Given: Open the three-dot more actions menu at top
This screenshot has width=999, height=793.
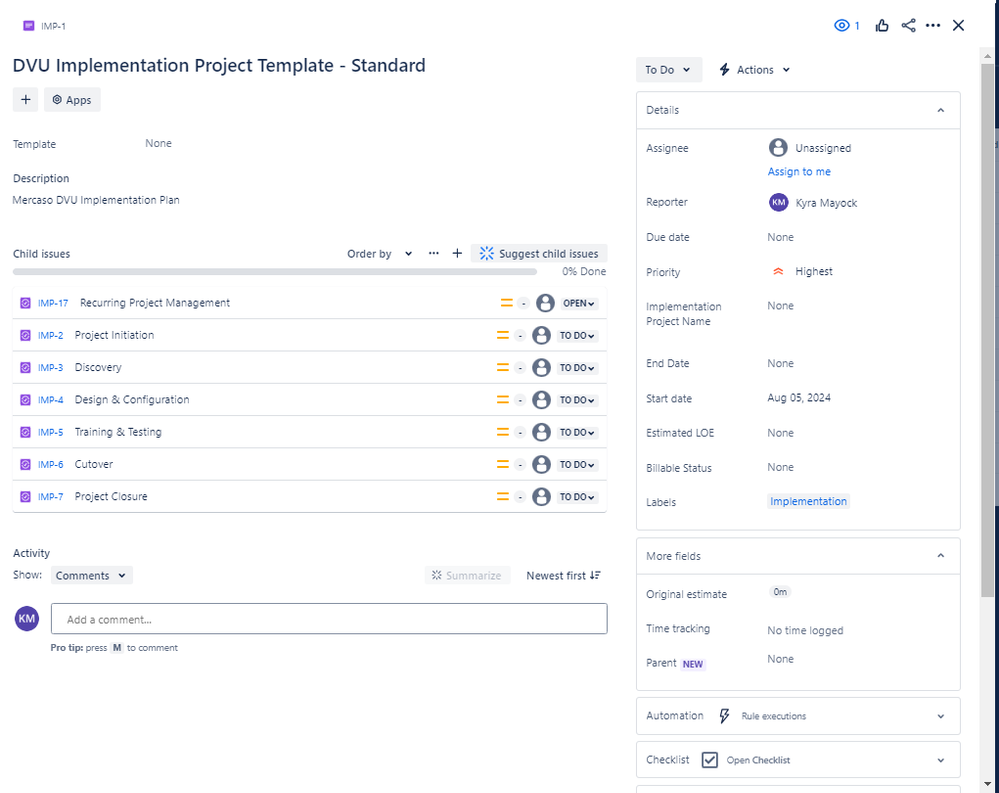Looking at the screenshot, I should 933,25.
